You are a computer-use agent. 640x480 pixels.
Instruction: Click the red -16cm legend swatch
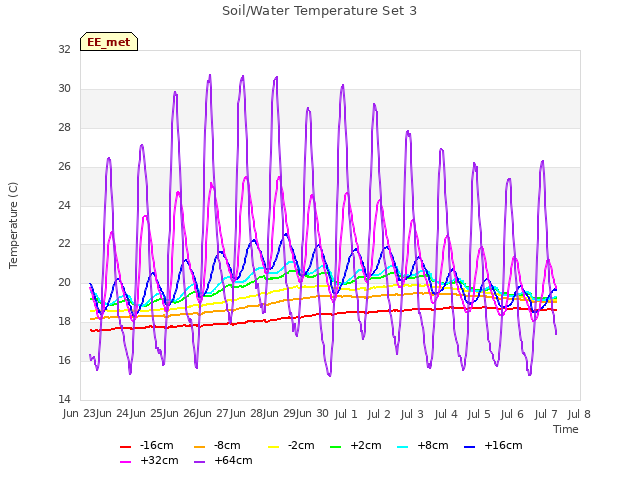click(x=125, y=447)
